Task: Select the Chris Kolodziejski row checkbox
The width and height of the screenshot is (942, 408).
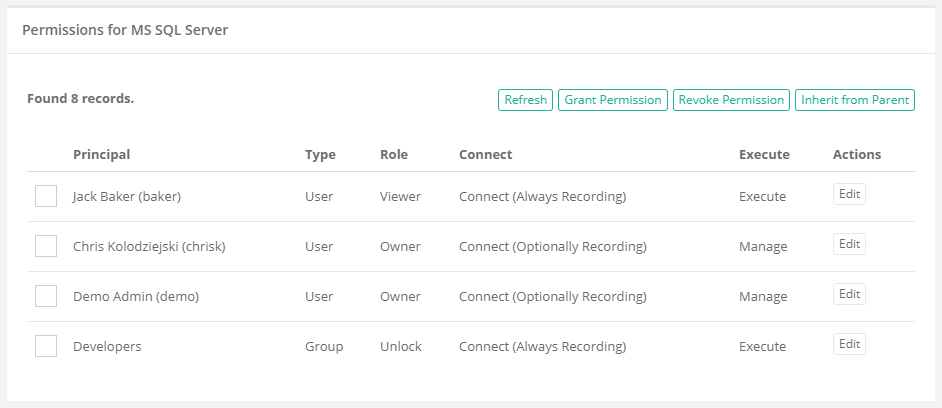Action: tap(46, 246)
